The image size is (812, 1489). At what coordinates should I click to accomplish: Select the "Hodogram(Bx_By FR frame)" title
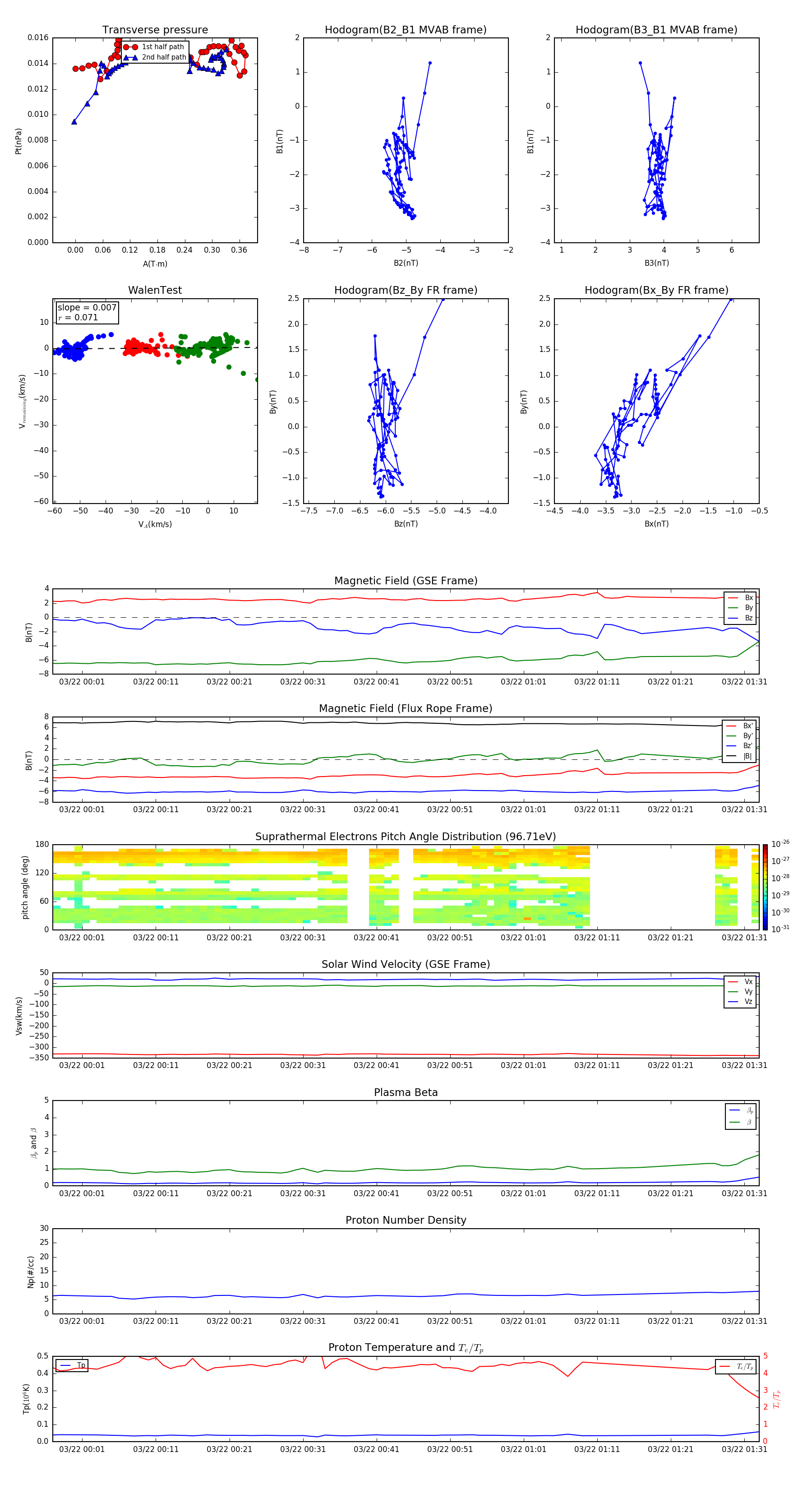(x=656, y=290)
